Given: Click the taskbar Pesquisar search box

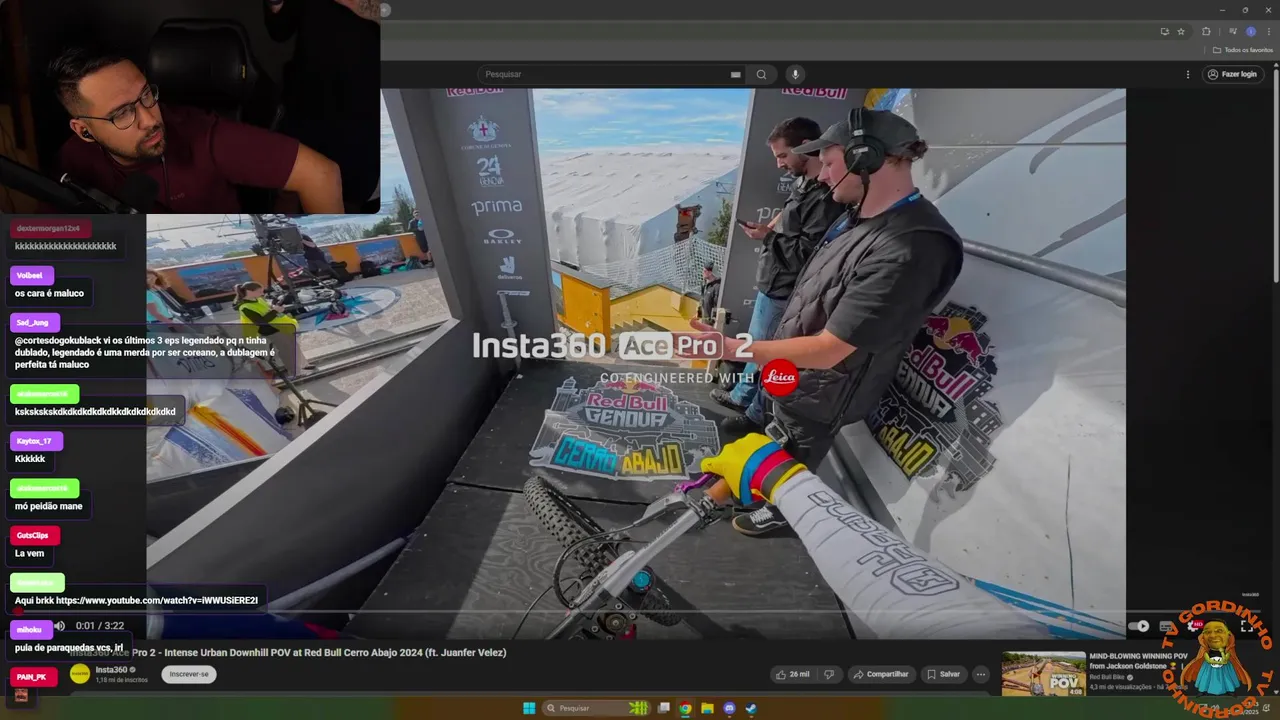Looking at the screenshot, I should [596, 708].
